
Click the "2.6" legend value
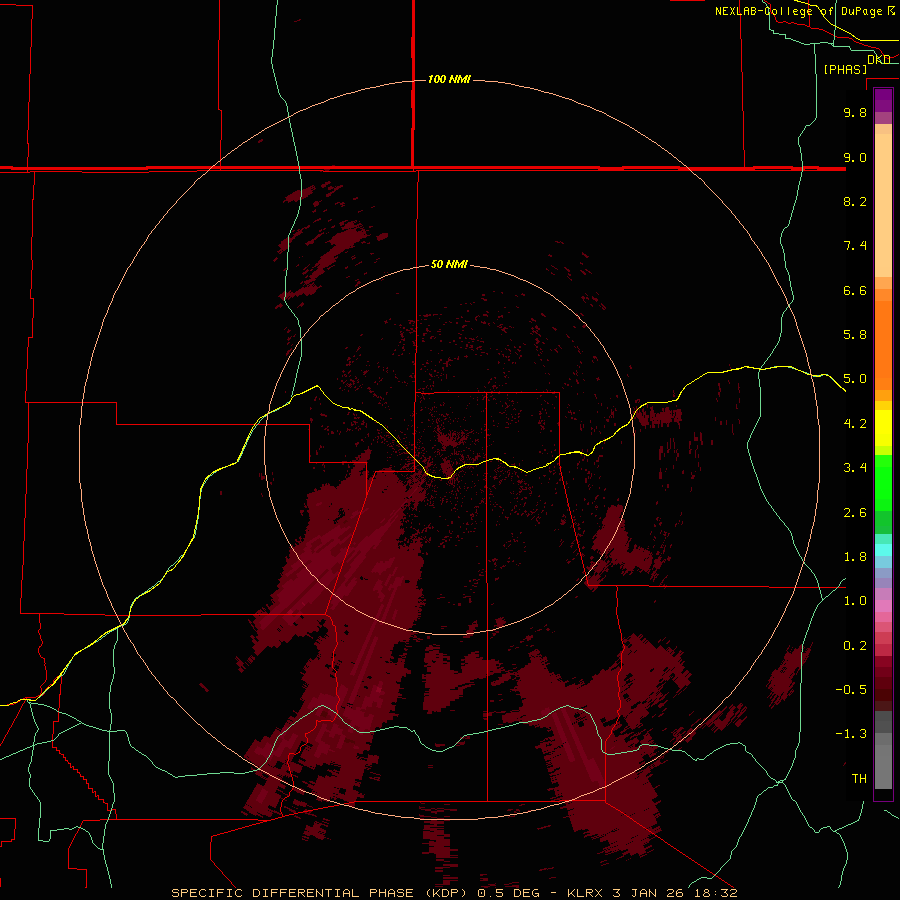[x=855, y=513]
